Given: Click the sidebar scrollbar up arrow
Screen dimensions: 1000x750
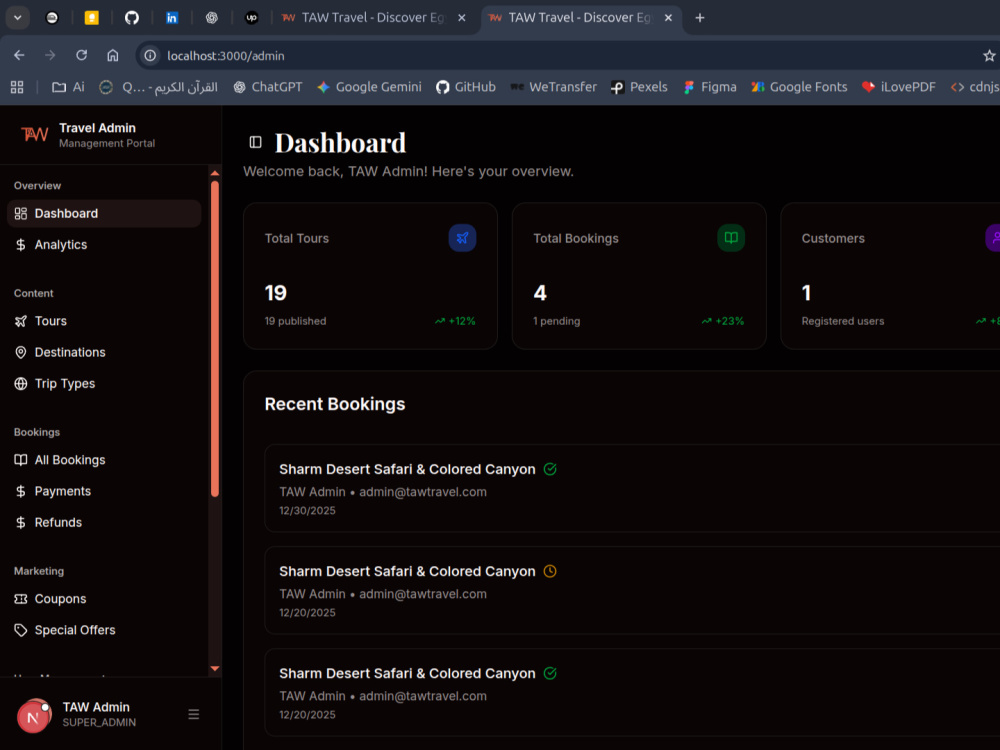Looking at the screenshot, I should pyautogui.click(x=215, y=173).
